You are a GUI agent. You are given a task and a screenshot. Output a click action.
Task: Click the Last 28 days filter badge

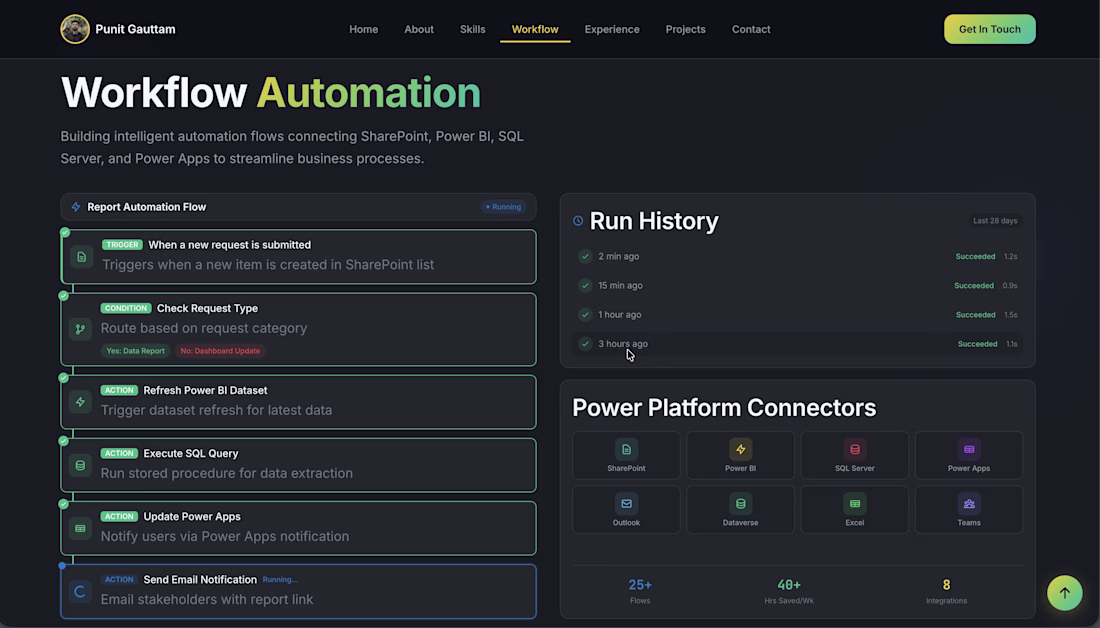(995, 220)
